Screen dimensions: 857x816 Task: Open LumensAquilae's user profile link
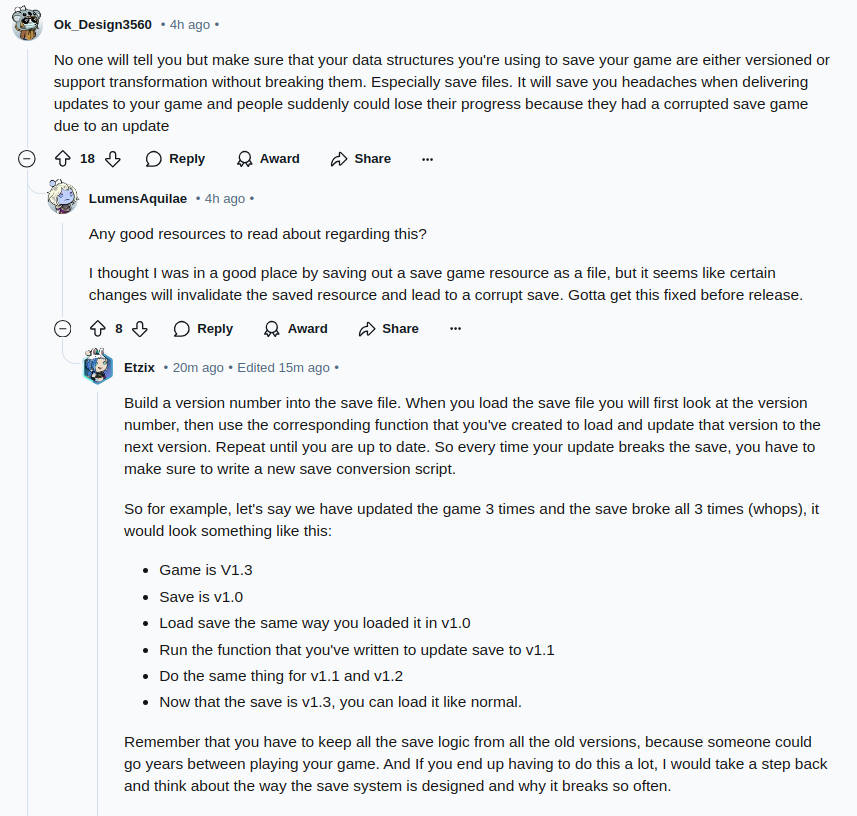pyautogui.click(x=138, y=198)
